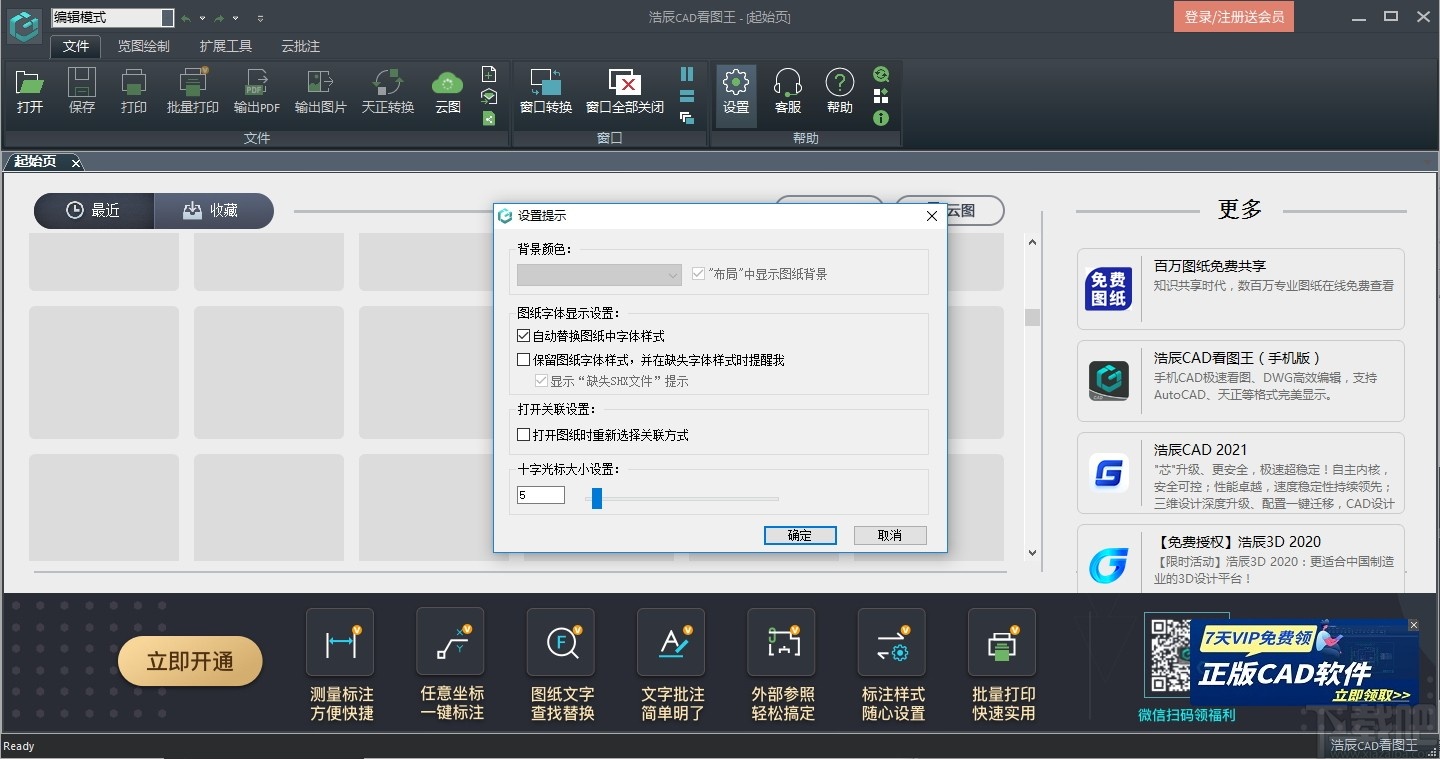This screenshot has width=1440, height=759.
Task: Confirm settings with 确定 button
Action: 799,535
